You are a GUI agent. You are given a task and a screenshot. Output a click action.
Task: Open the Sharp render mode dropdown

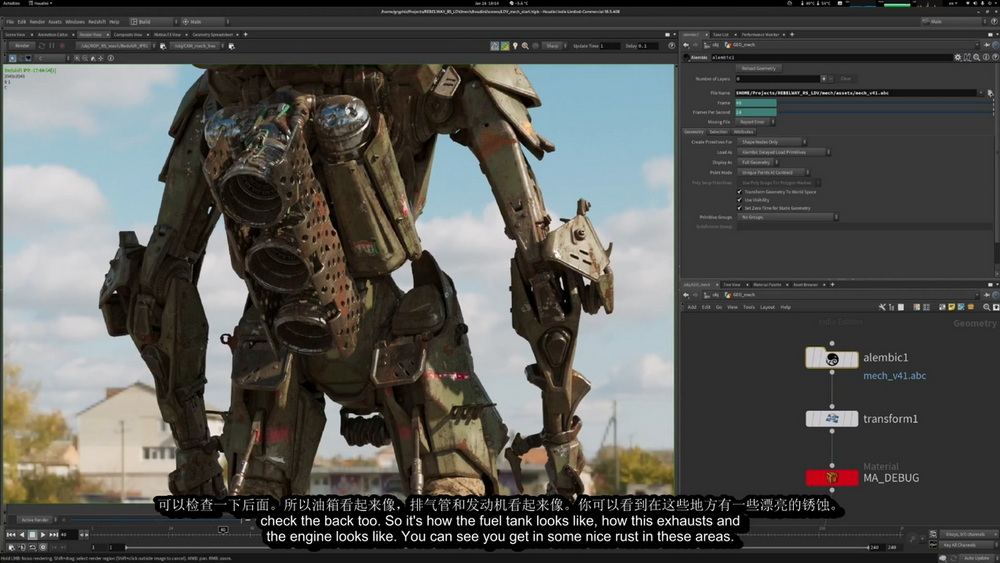pyautogui.click(x=554, y=46)
